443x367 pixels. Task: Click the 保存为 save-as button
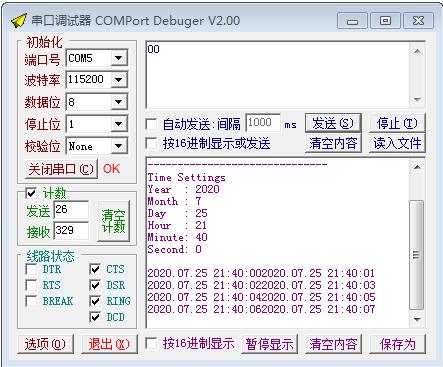[x=397, y=344]
